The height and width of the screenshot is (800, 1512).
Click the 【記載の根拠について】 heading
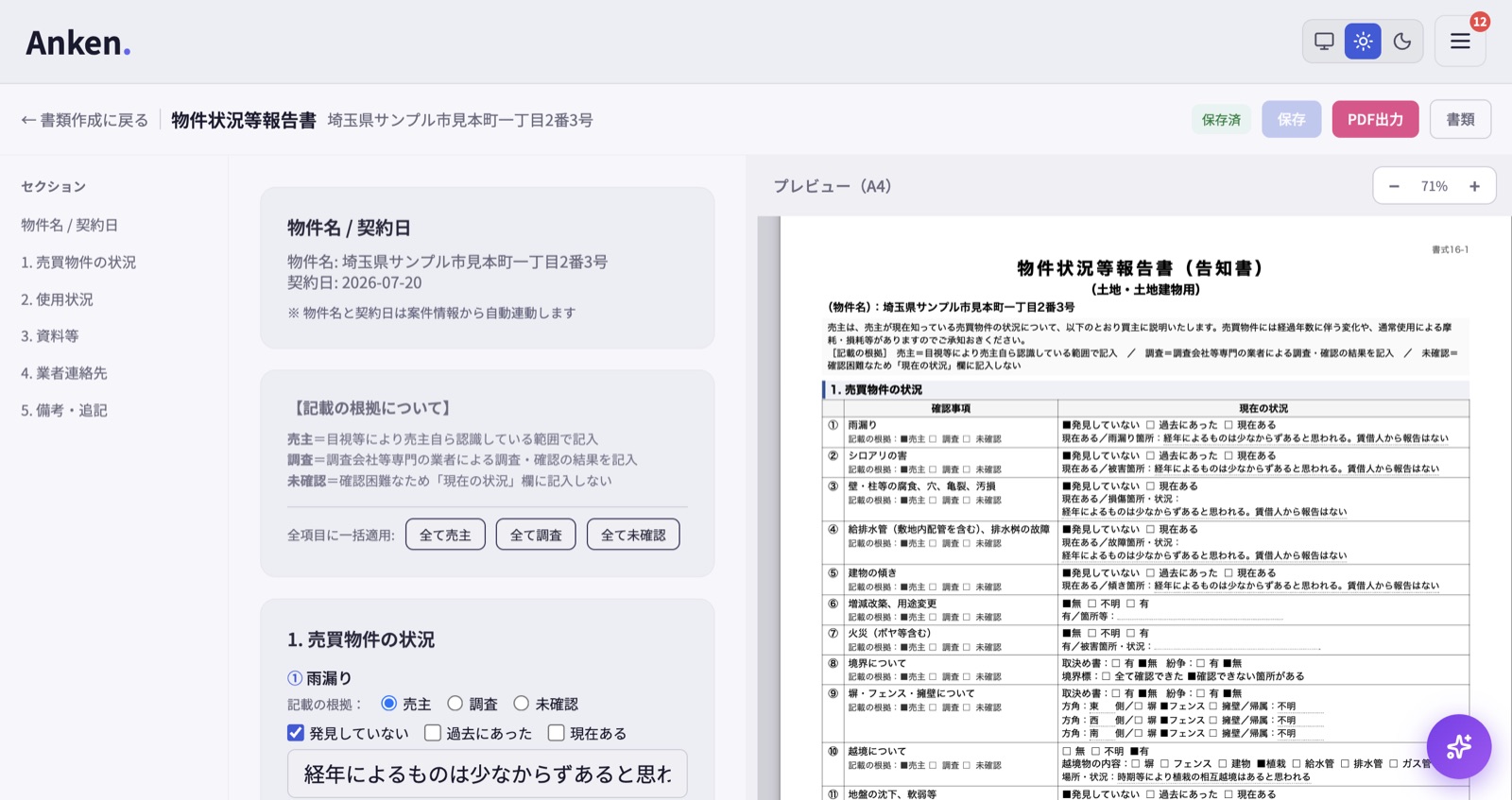pos(372,408)
